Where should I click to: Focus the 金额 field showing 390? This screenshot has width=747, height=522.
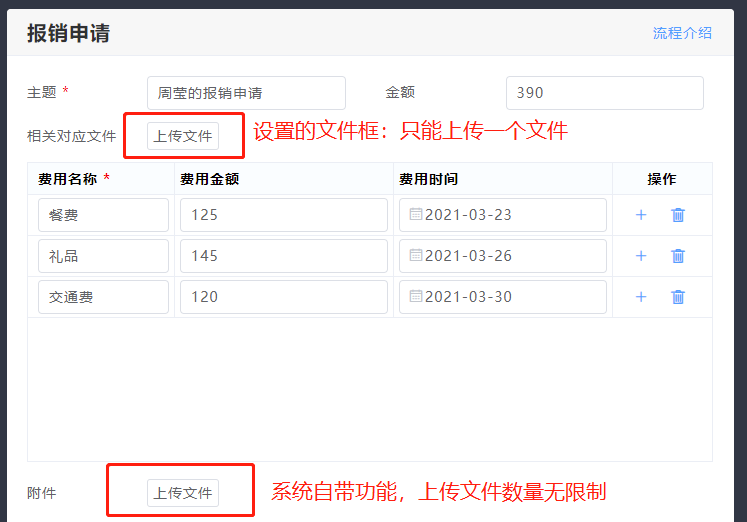604,93
